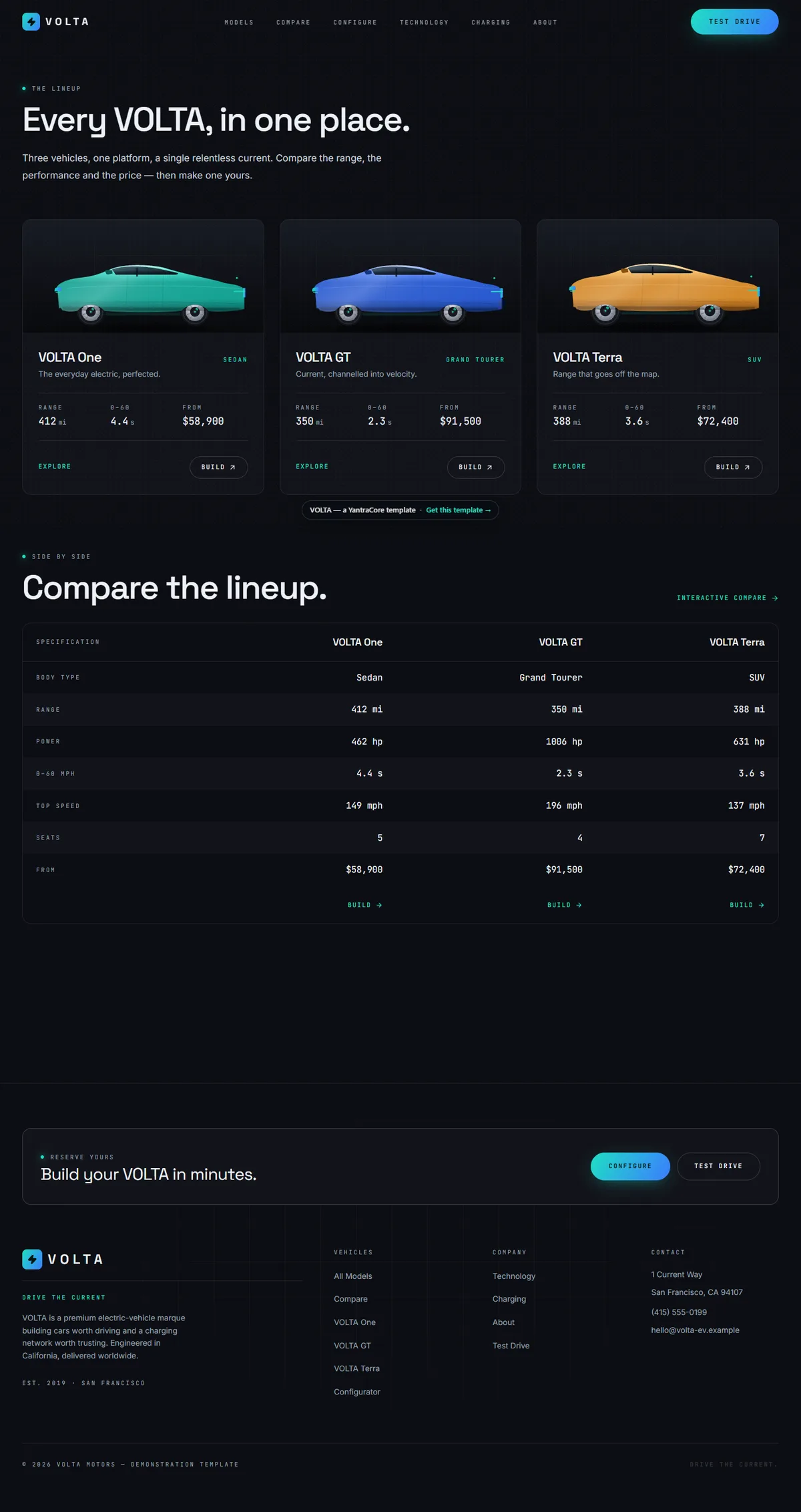Click the Top Speed row label

pyautogui.click(x=58, y=806)
